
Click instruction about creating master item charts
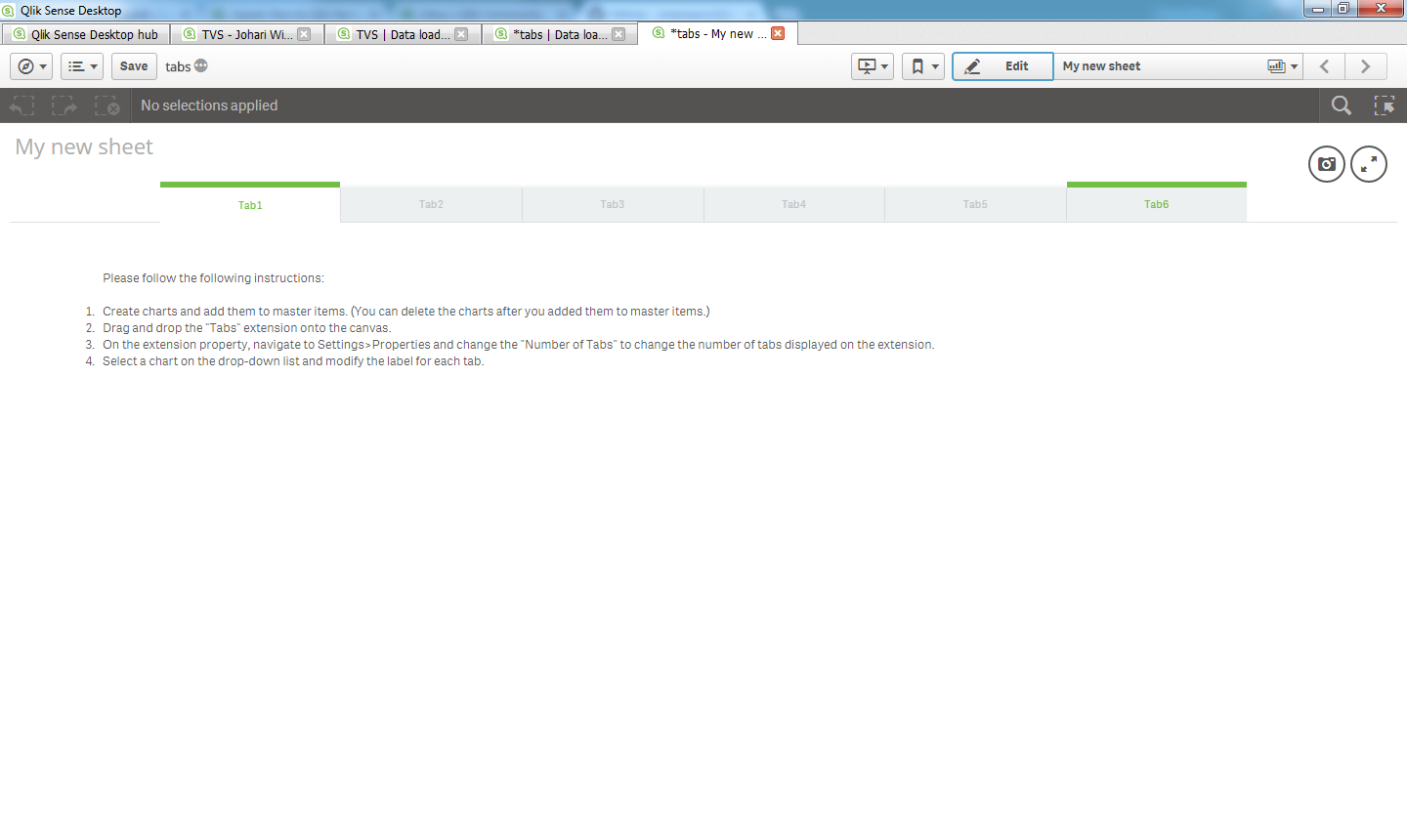(x=406, y=312)
